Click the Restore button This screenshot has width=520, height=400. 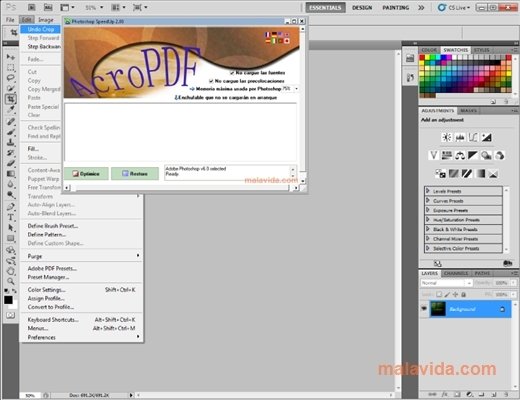(x=135, y=174)
